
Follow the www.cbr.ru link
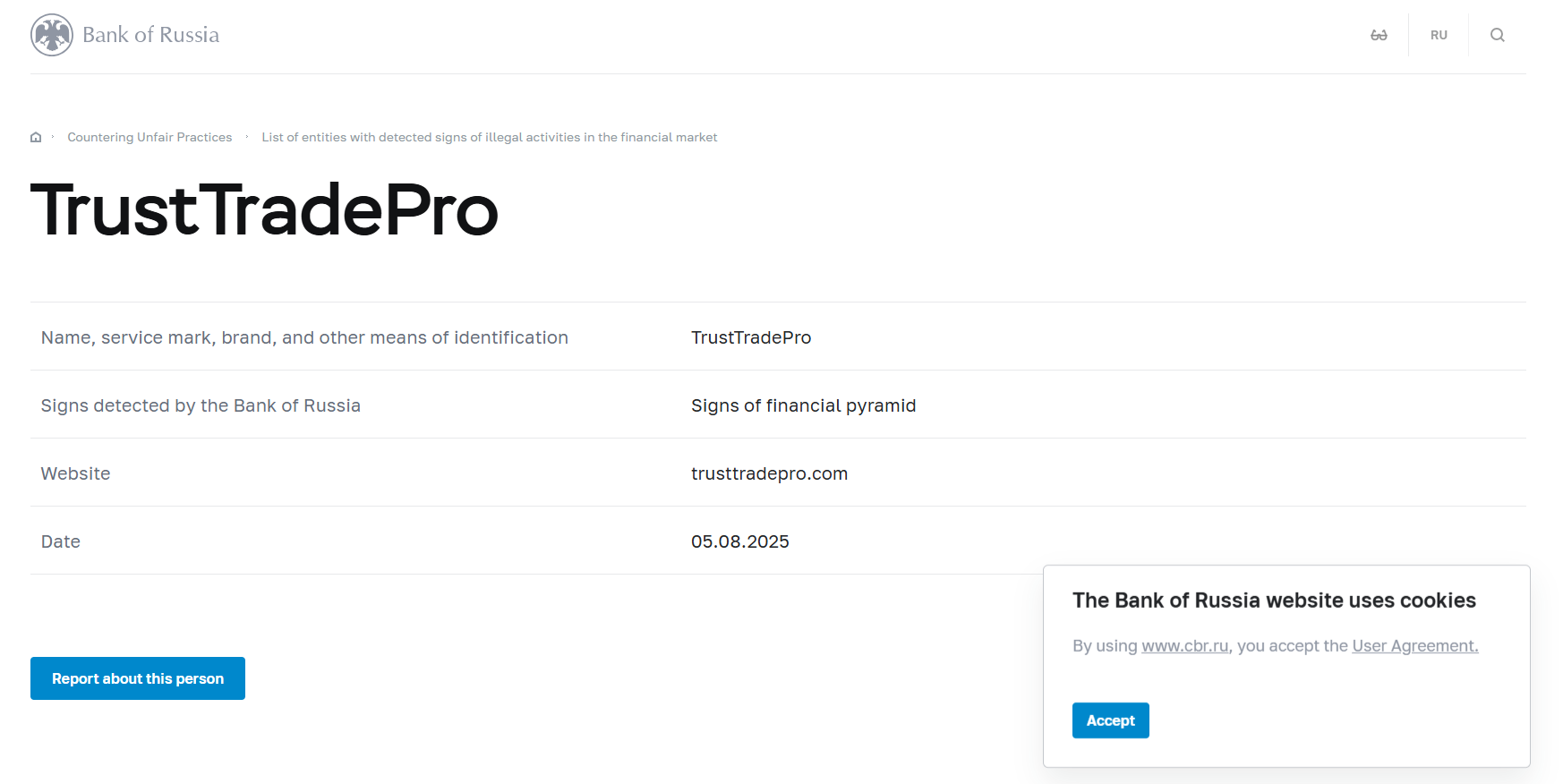tap(1184, 645)
